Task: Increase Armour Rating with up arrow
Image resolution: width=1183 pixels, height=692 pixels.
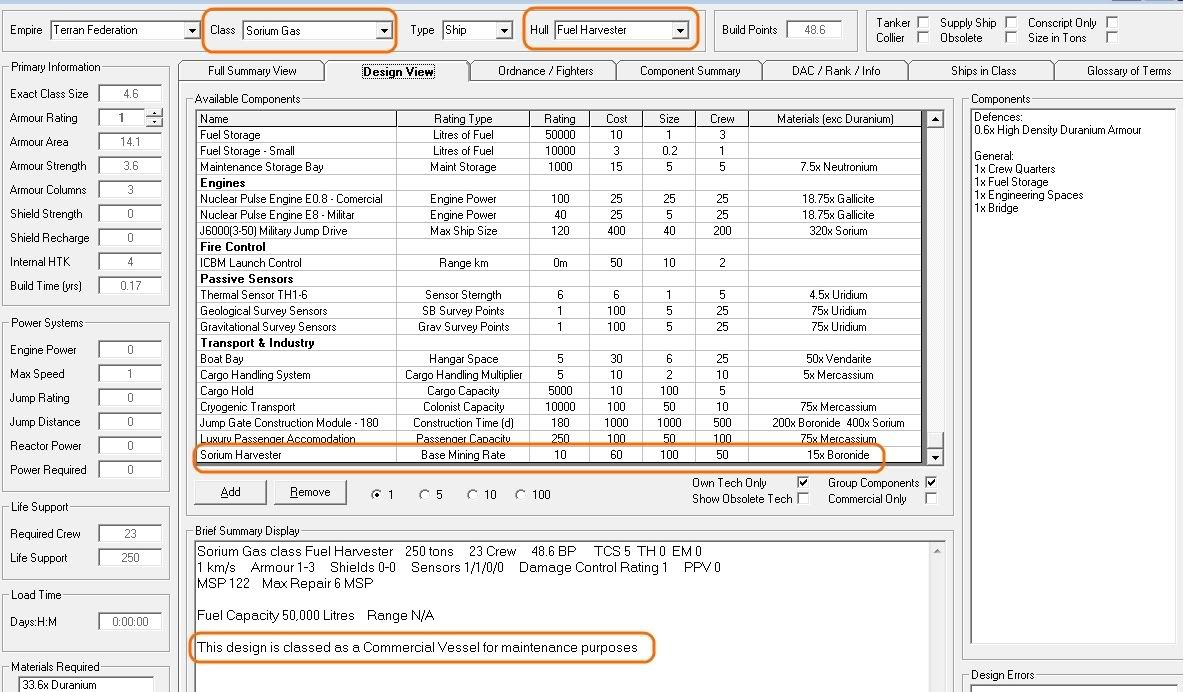Action: 154,113
